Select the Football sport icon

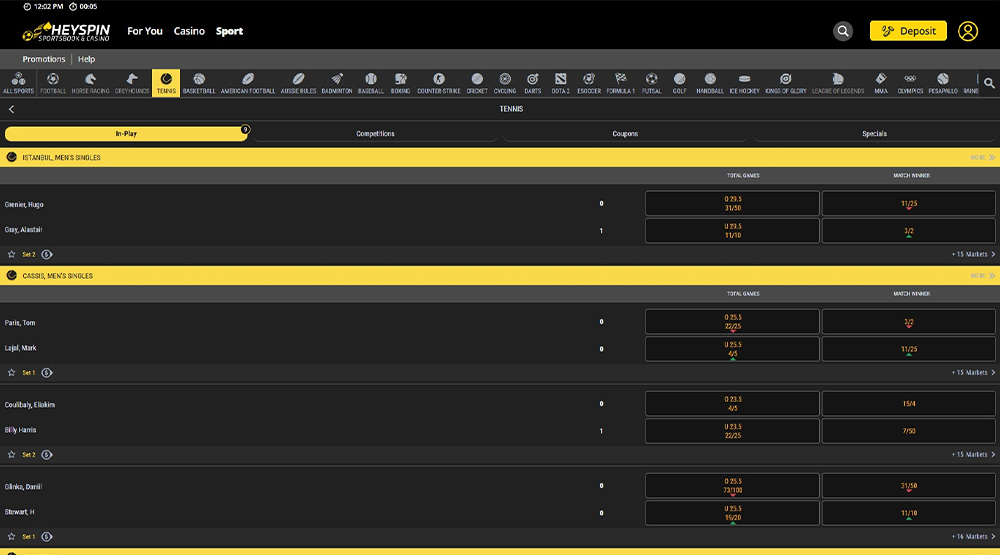(x=53, y=83)
